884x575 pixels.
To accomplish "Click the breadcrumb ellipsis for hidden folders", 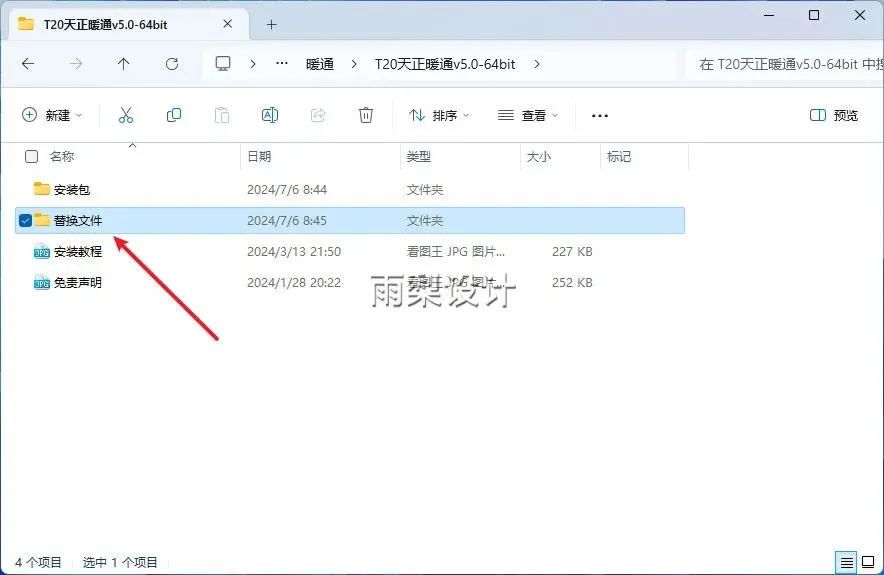I will click(282, 63).
